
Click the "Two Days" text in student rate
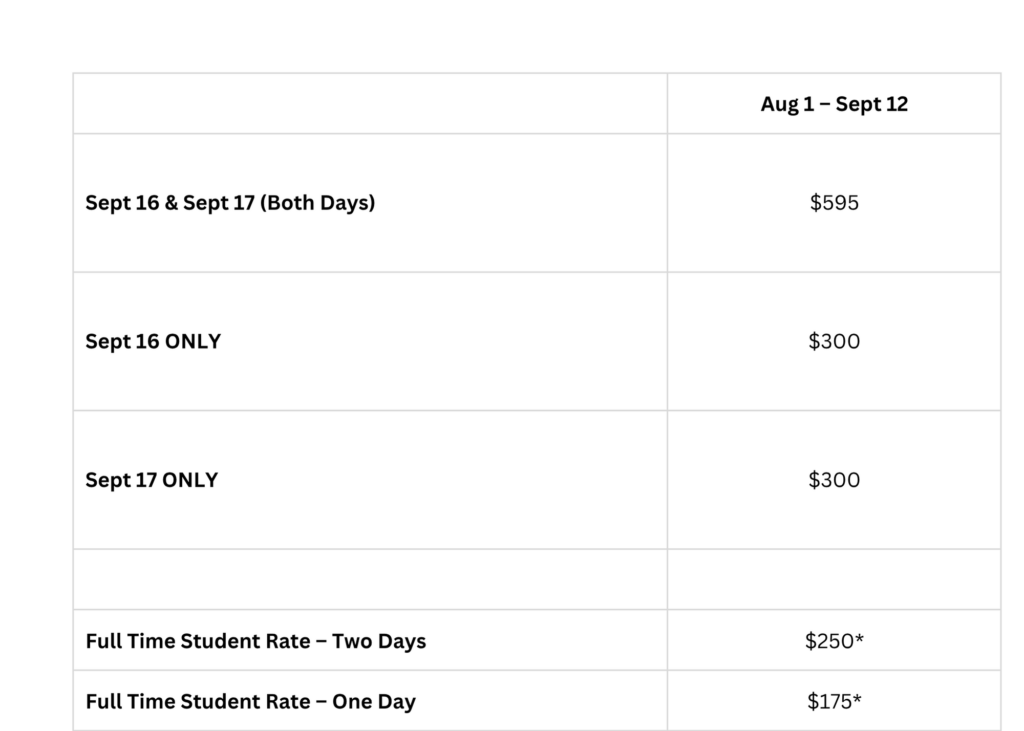point(379,641)
